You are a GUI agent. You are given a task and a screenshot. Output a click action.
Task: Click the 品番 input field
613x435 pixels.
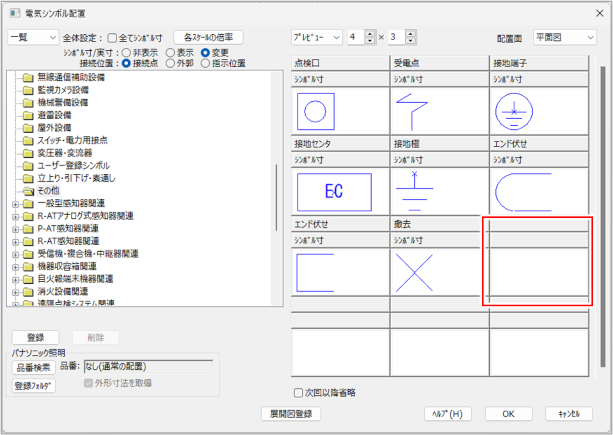(x=148, y=366)
